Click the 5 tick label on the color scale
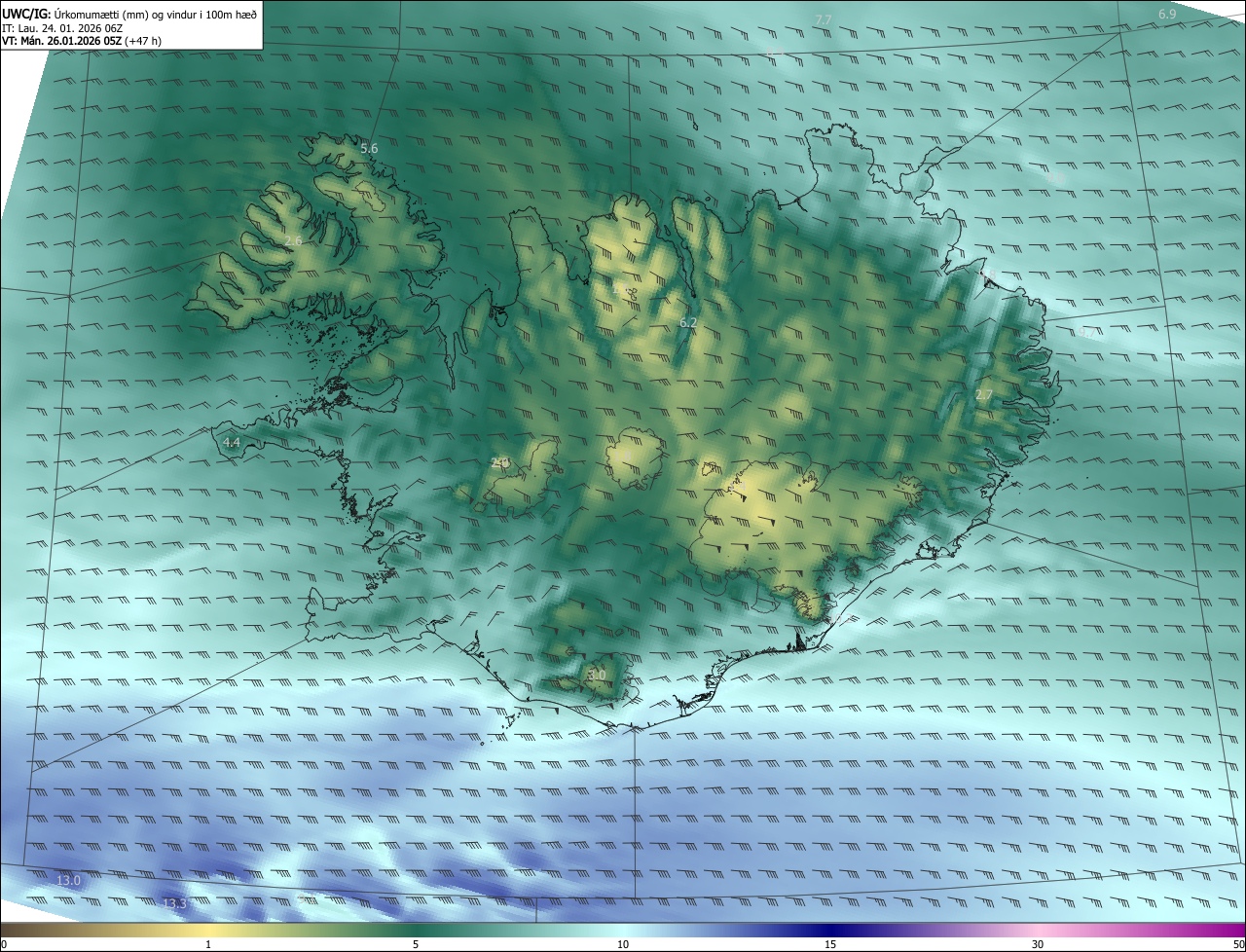Screen dimensions: 1246x952 tap(416, 944)
